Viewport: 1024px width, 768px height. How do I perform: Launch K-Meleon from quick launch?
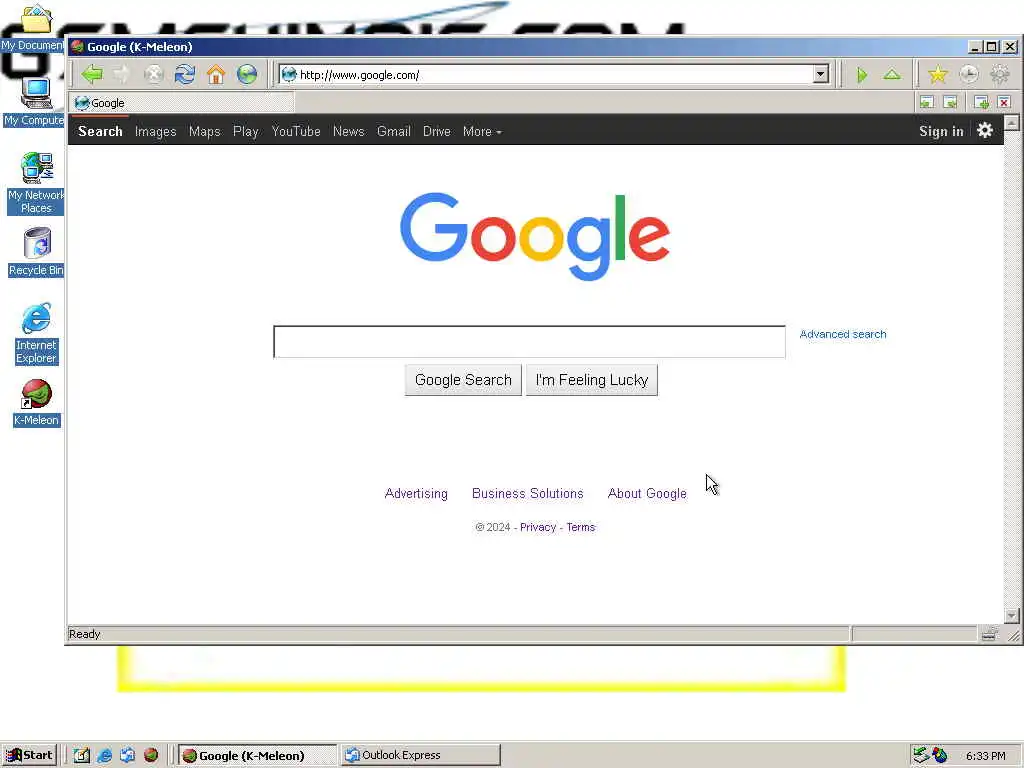[151, 755]
